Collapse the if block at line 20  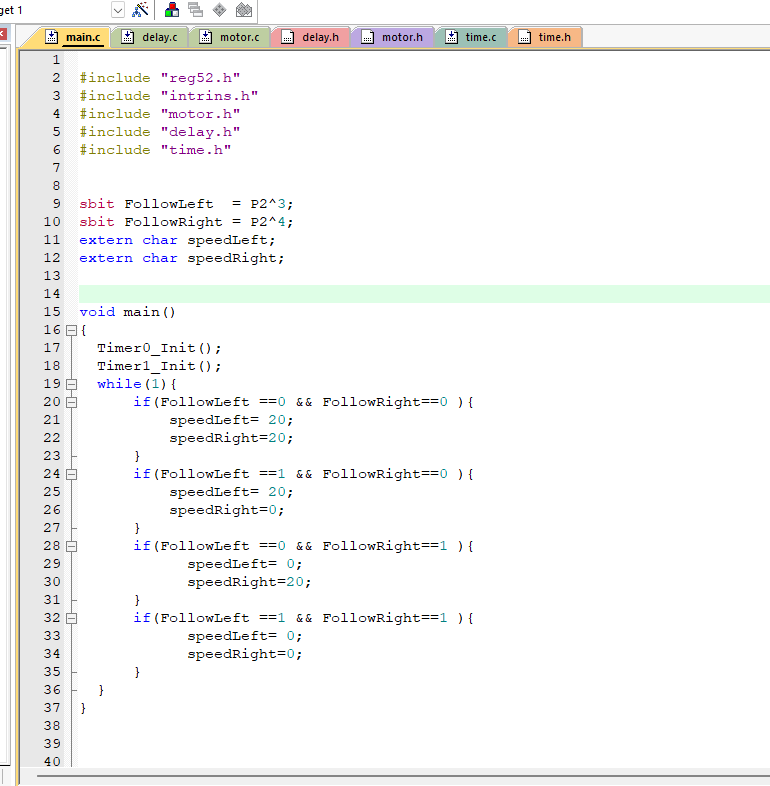click(72, 402)
